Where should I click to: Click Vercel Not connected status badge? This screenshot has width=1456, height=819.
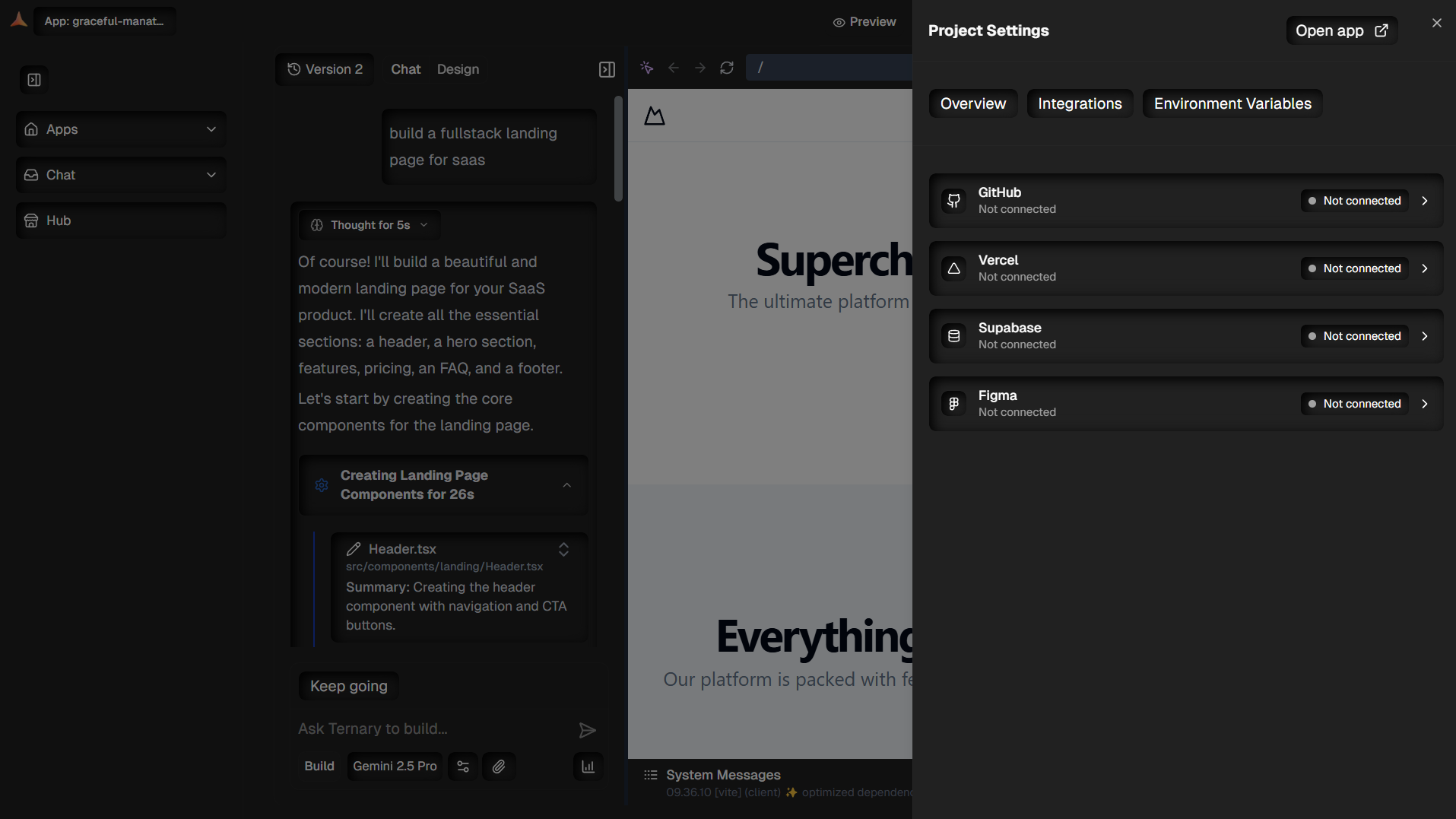point(1355,268)
